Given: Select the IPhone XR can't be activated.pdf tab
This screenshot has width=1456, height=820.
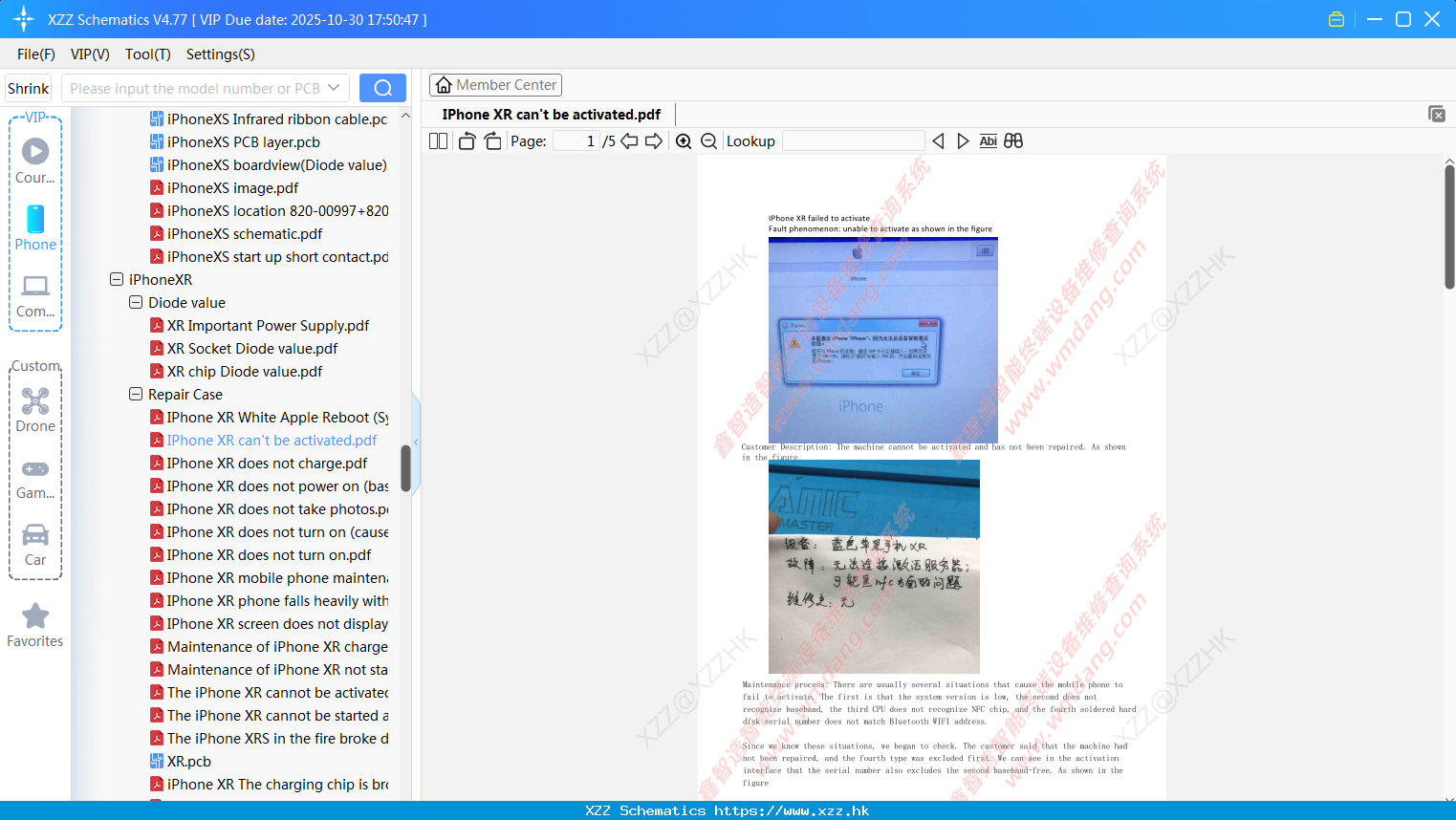Looking at the screenshot, I should coord(552,115).
